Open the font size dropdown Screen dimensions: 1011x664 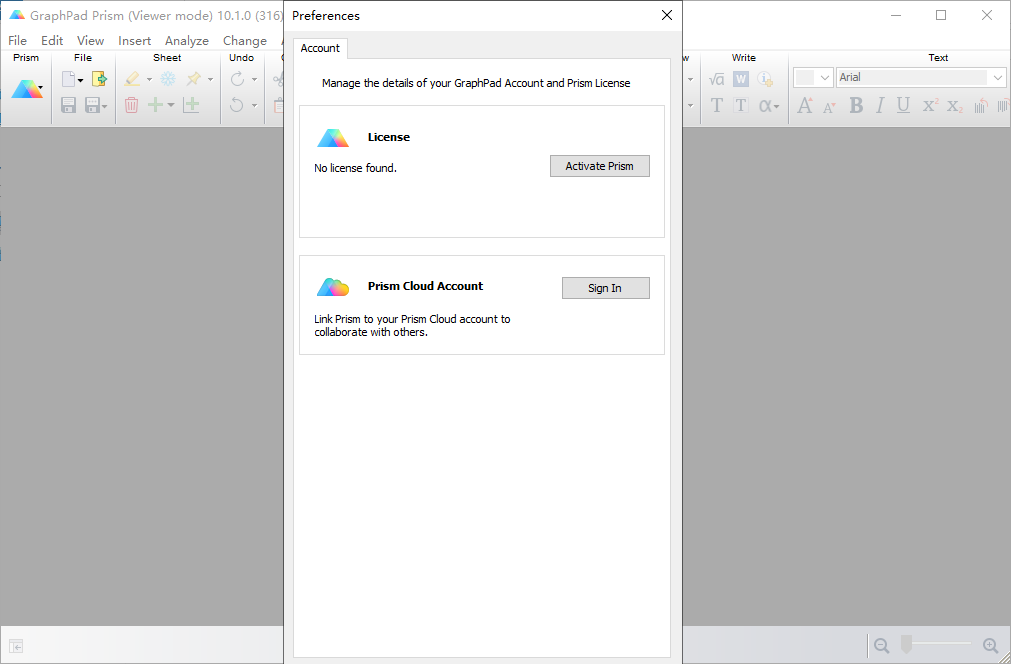click(824, 78)
